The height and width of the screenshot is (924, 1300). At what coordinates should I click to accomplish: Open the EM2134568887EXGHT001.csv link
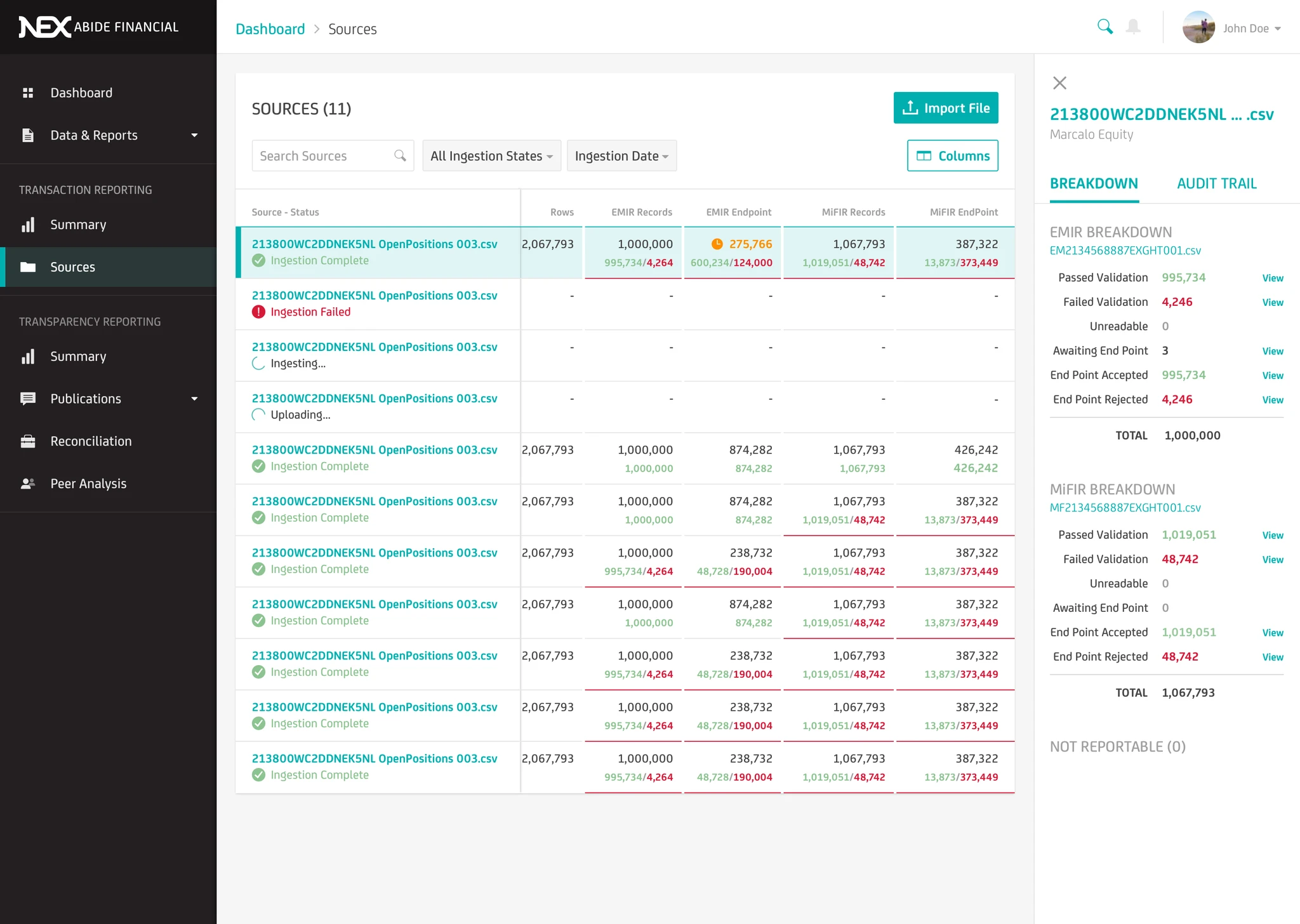coord(1125,250)
